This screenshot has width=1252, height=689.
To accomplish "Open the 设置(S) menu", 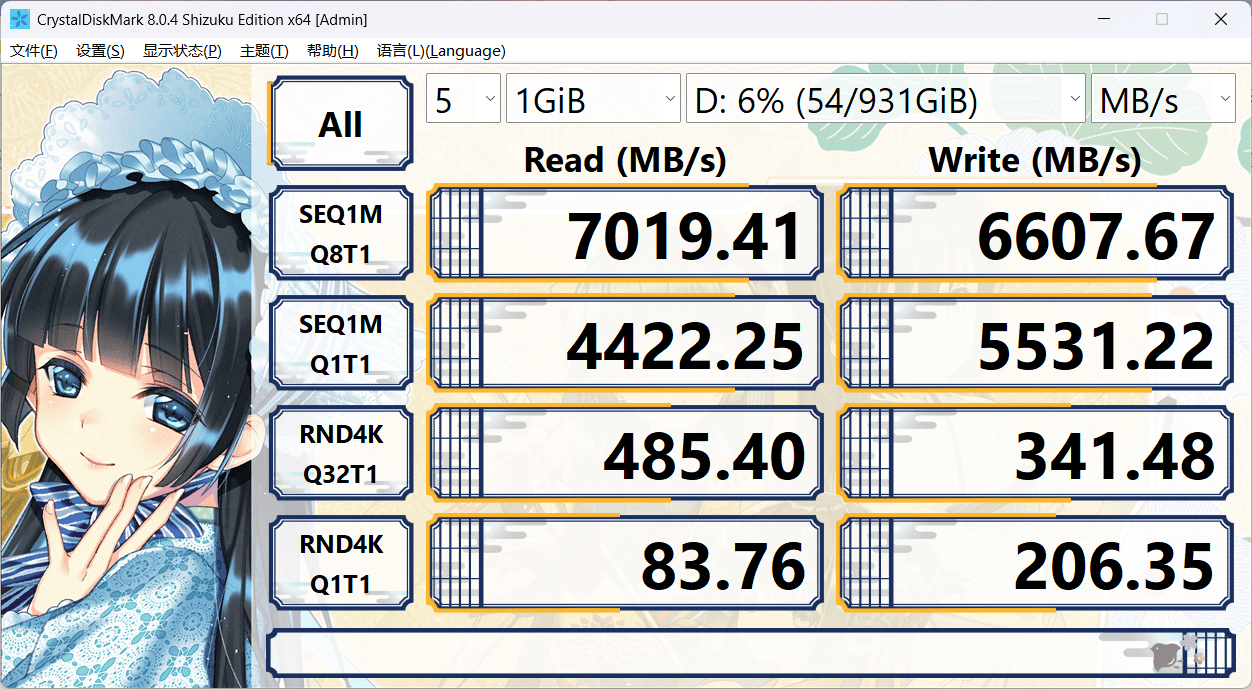I will (x=100, y=51).
